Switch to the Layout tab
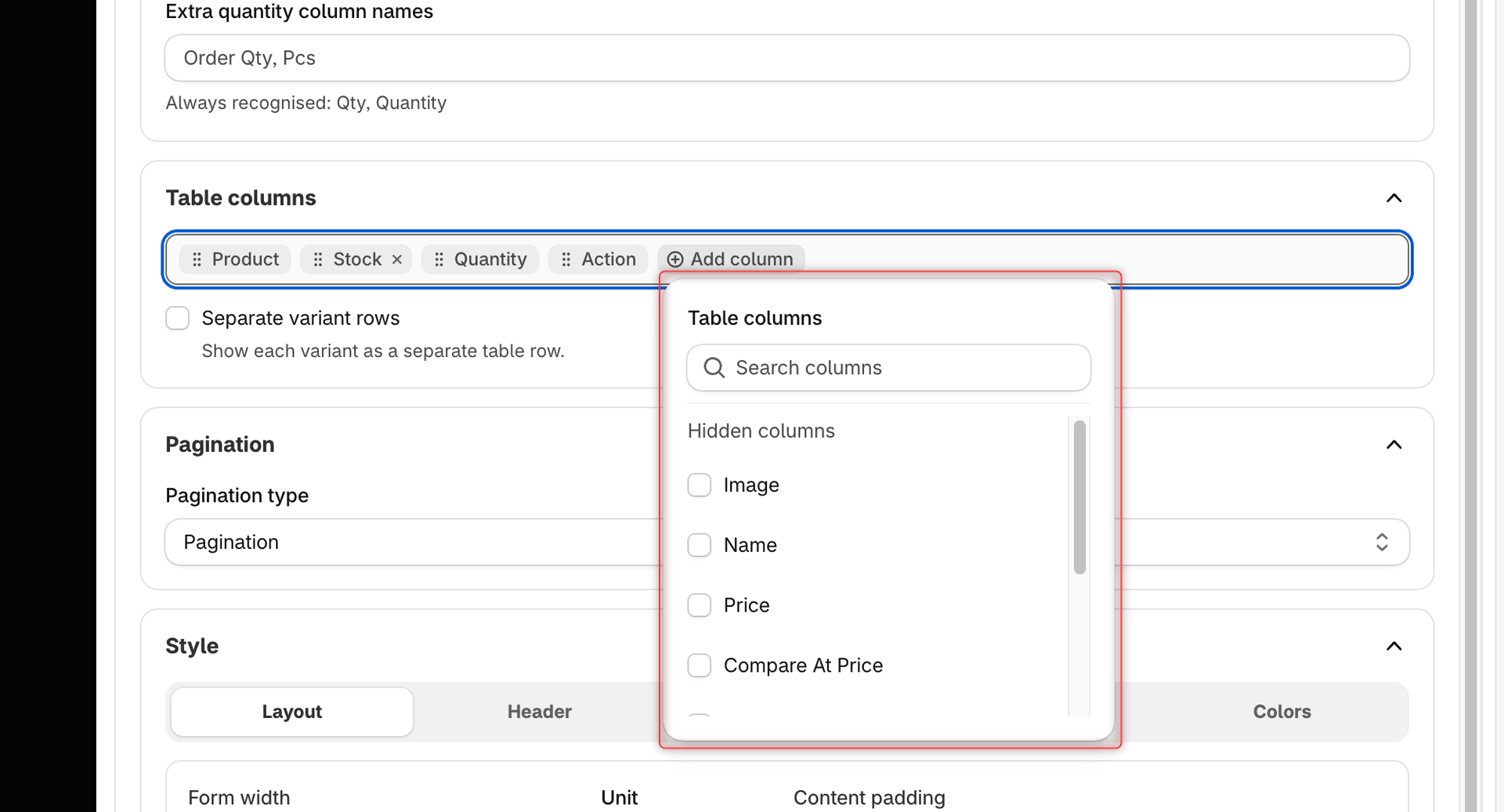The width and height of the screenshot is (1504, 812). [291, 712]
